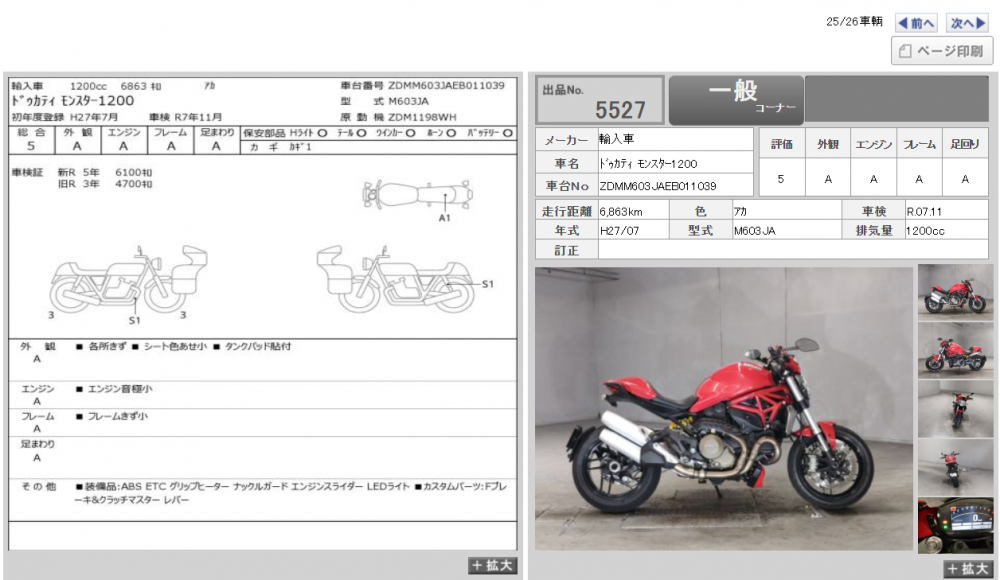Click the エンジン音極小 note
Viewport: 1000px width, 580px height.
click(x=120, y=389)
